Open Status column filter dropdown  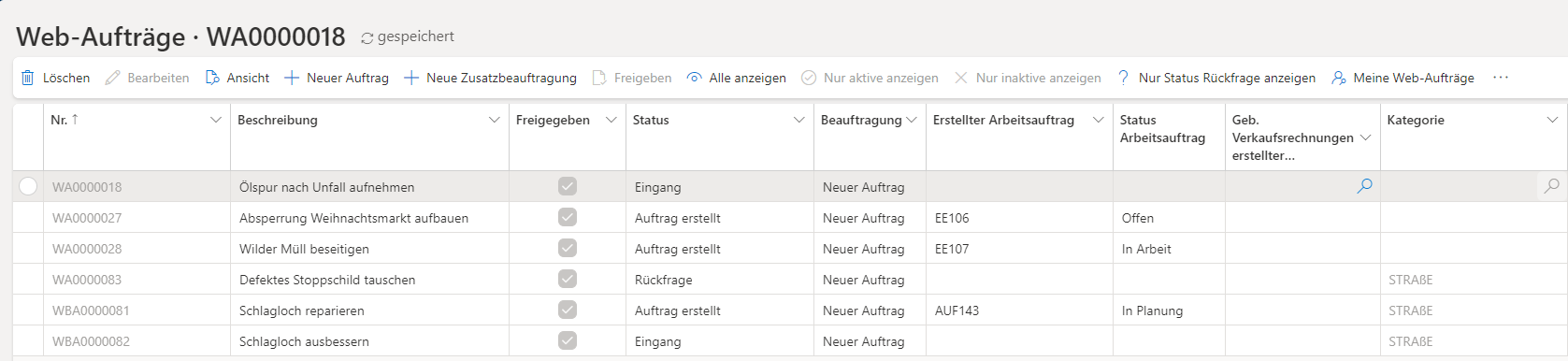pos(799,120)
